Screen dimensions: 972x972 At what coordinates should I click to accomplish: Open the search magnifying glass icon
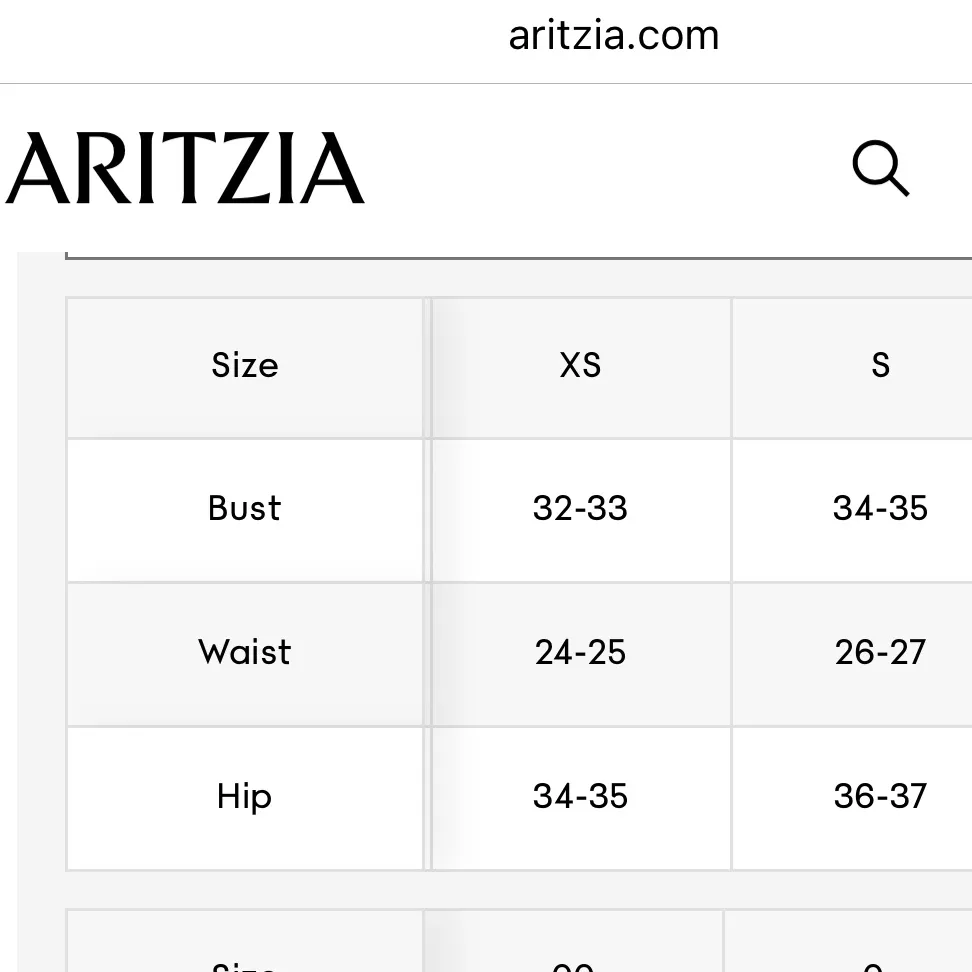point(880,168)
